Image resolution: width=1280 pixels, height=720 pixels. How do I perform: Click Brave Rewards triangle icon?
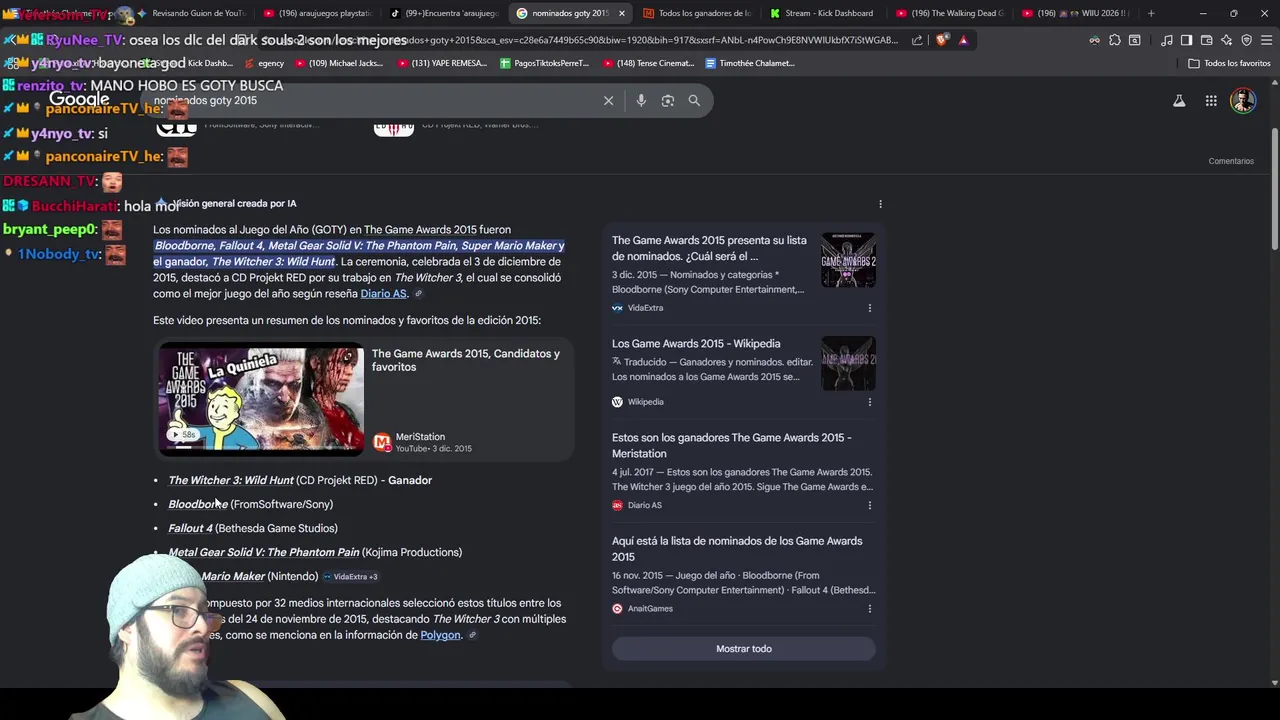pyautogui.click(x=963, y=40)
